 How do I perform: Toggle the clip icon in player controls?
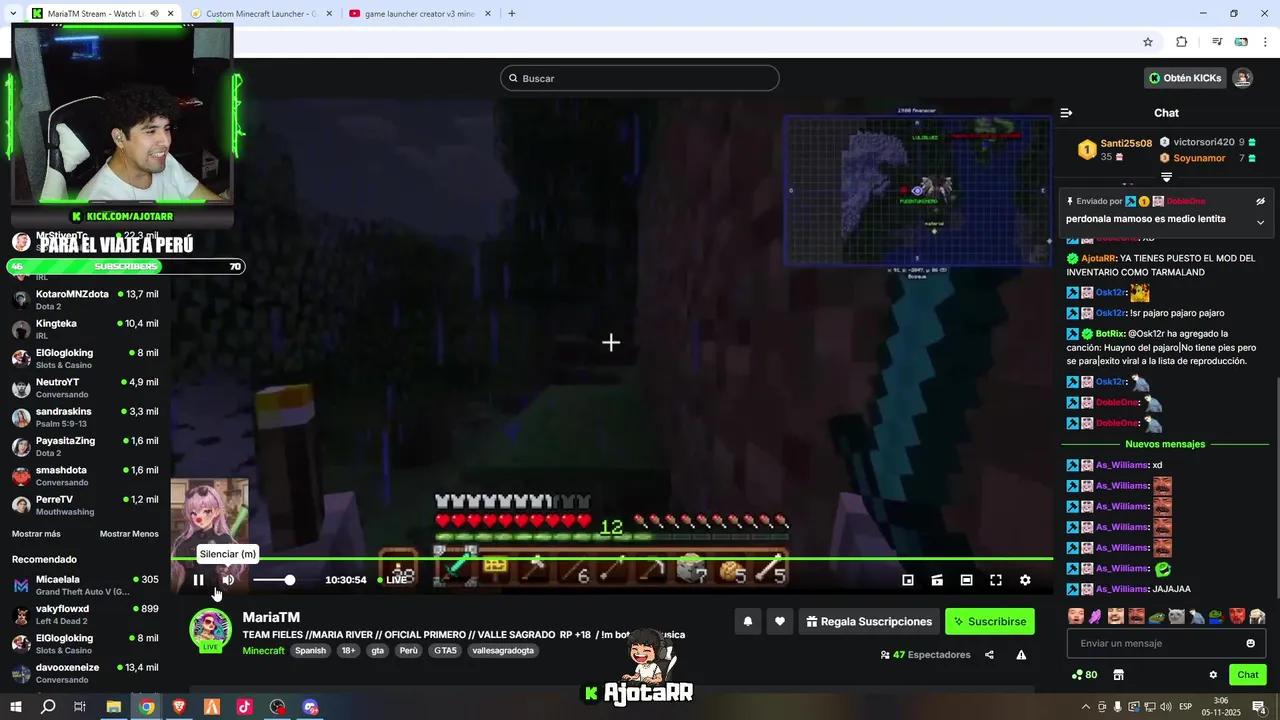tap(937, 580)
